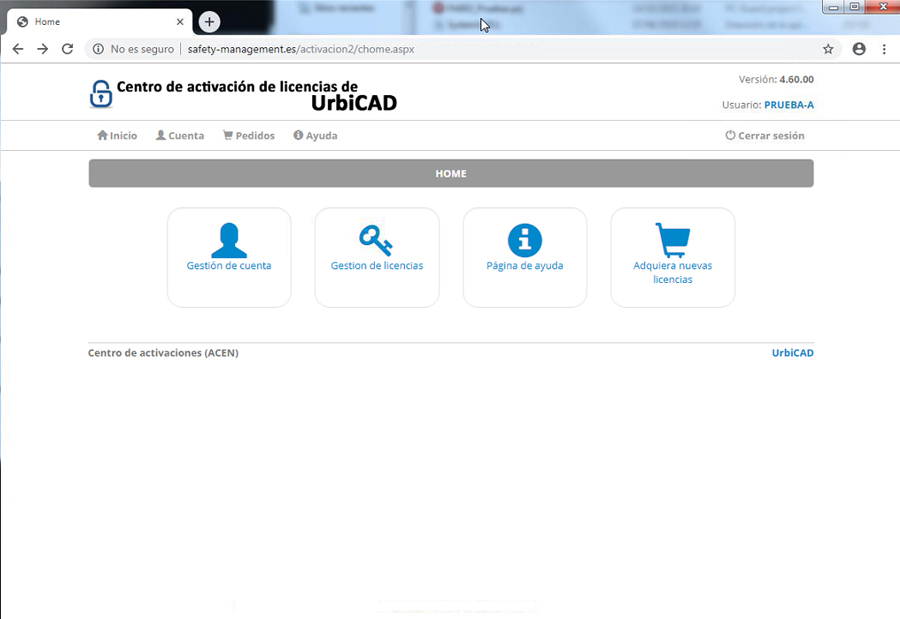This screenshot has height=619, width=900.
Task: Click the key icon for Gestion de licencias
Action: click(x=377, y=240)
